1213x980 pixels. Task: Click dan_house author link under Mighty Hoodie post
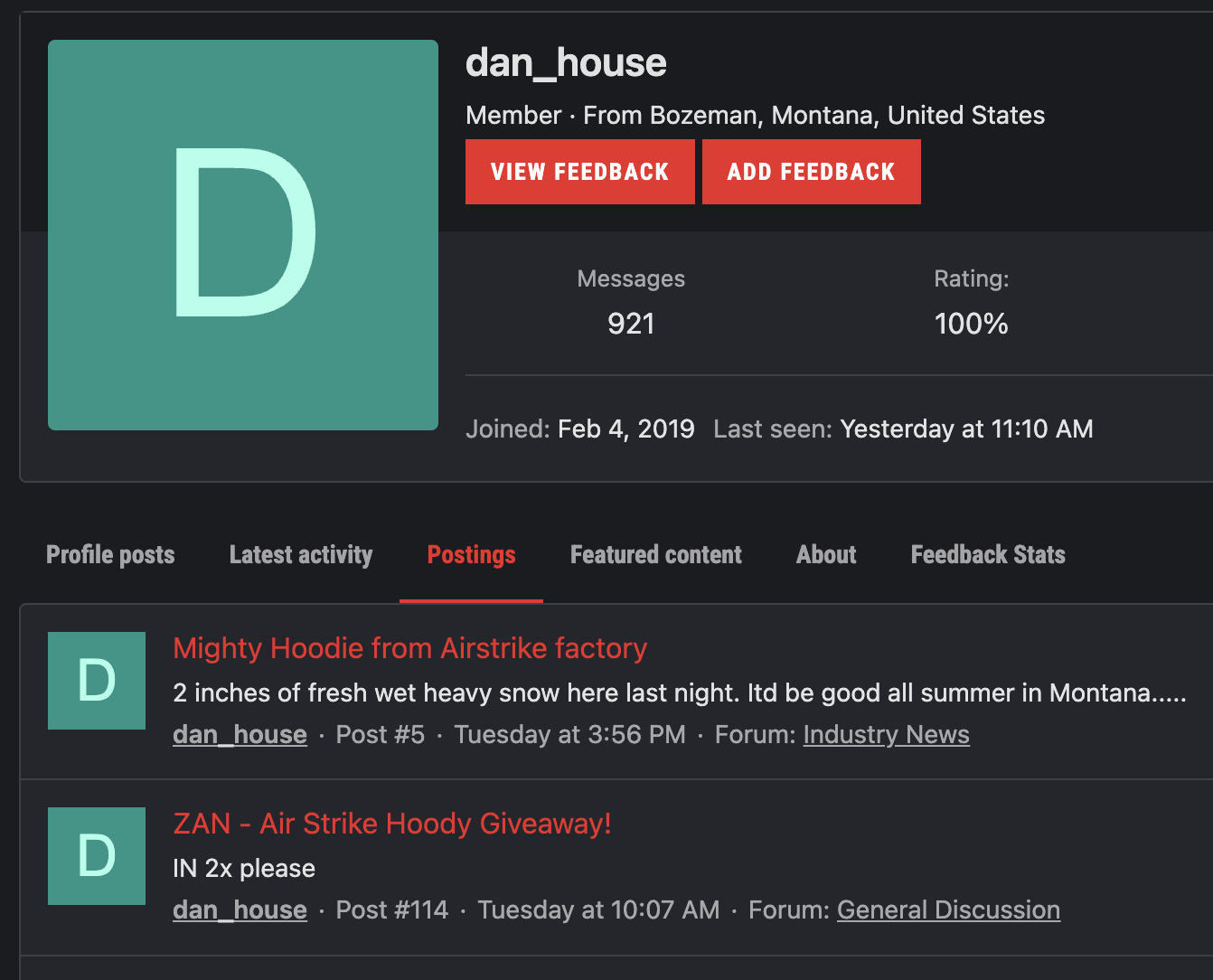tap(240, 735)
